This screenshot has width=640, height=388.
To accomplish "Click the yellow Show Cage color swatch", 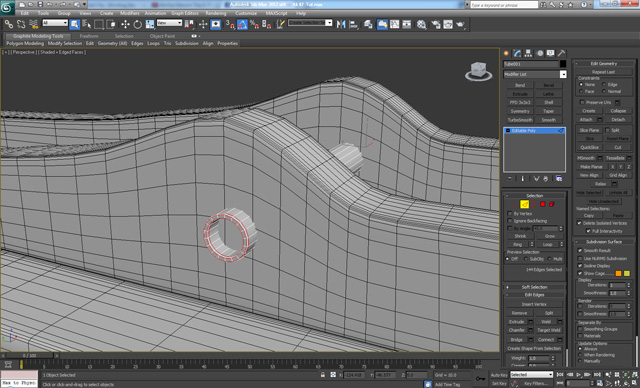I will click(627, 273).
